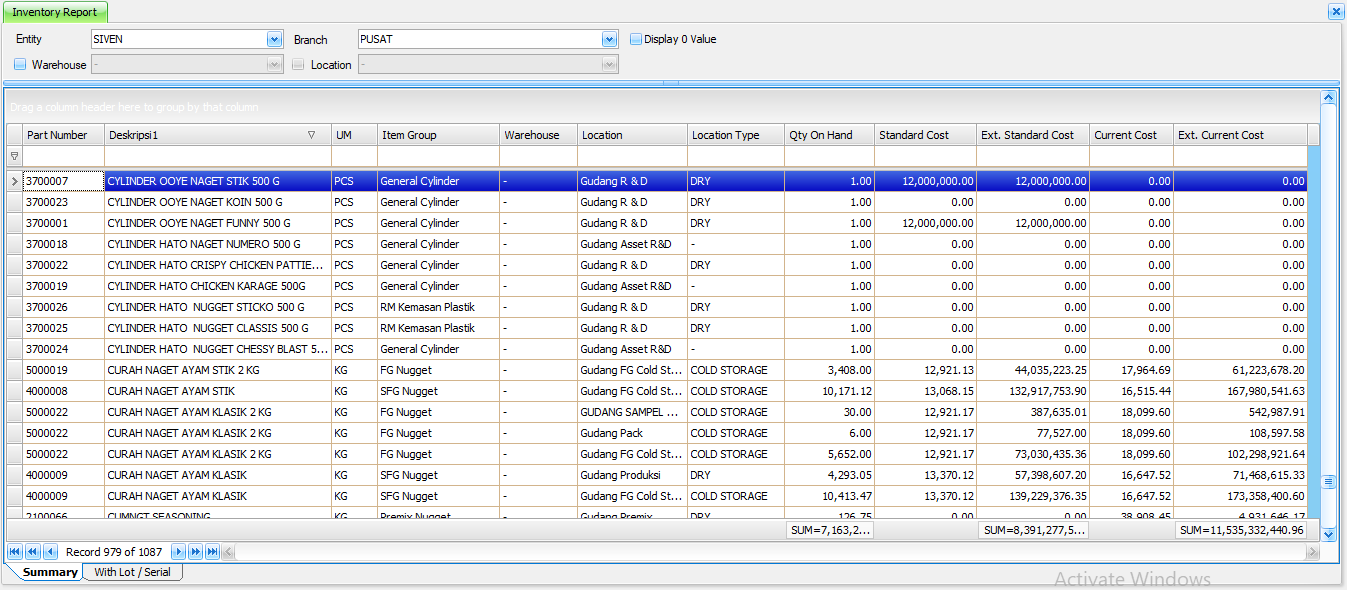
Task: Click horizontal scrollbar left arrow
Action: click(x=228, y=551)
